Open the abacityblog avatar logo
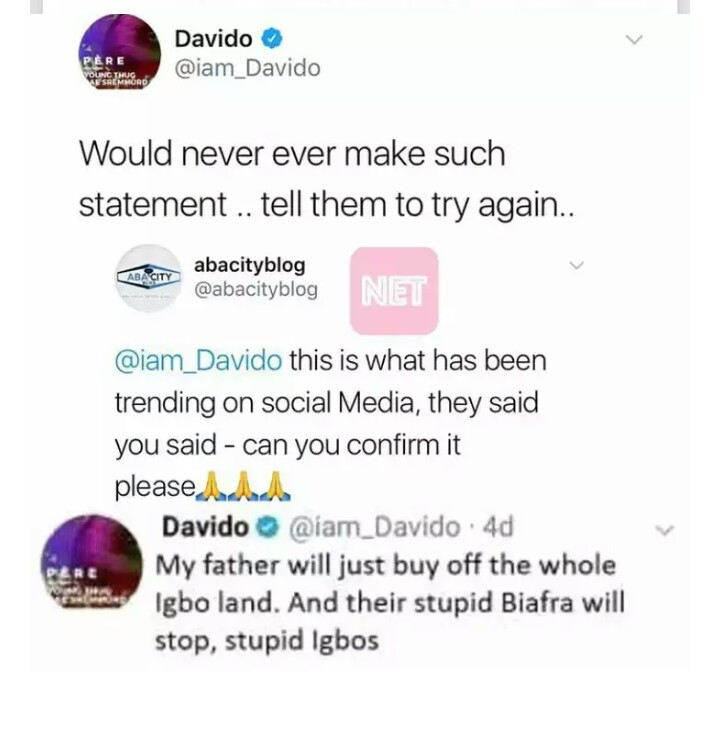Image resolution: width=720 pixels, height=745 pixels. (149, 278)
